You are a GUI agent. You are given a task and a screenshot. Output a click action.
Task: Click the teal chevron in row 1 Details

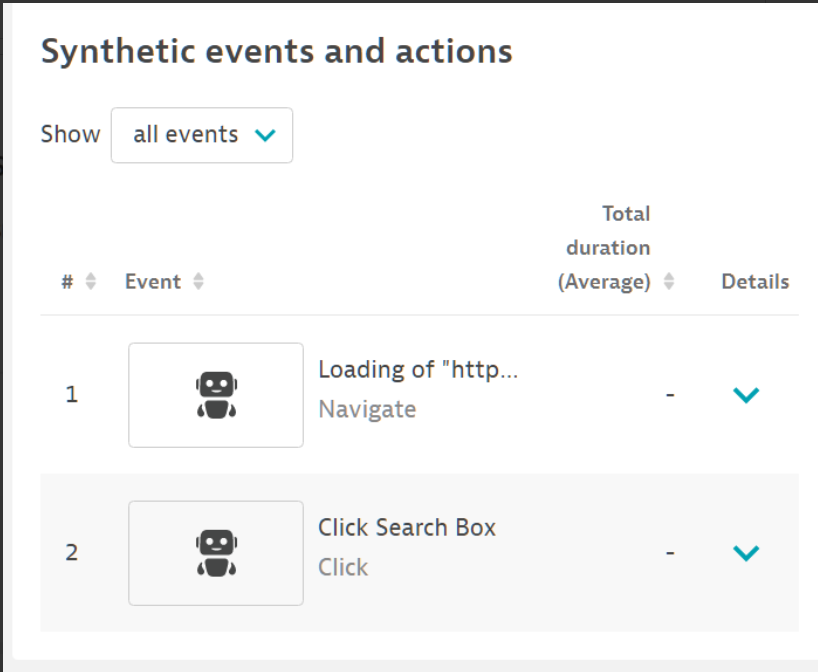(x=745, y=391)
